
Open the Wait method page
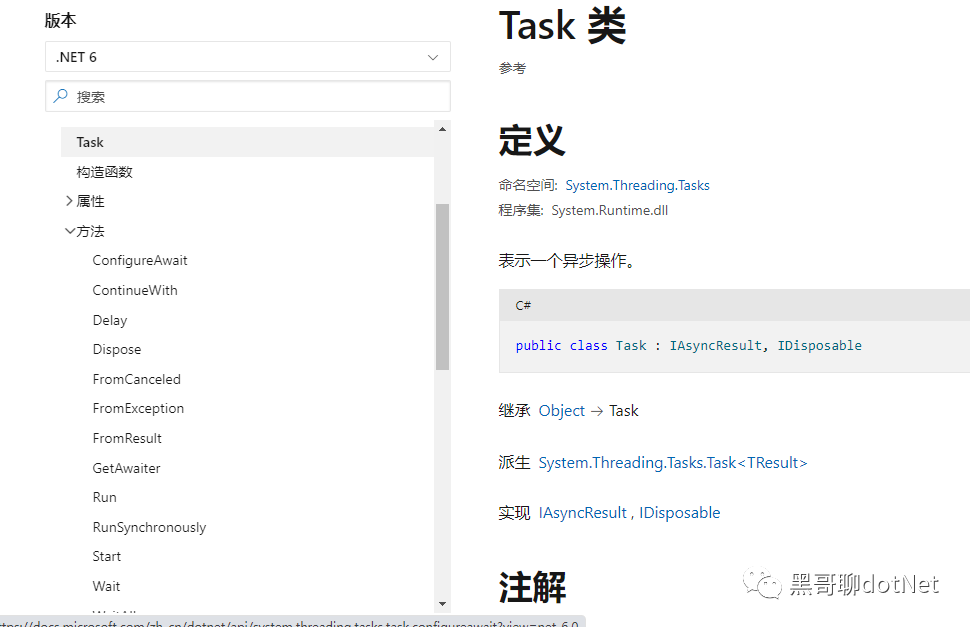point(106,586)
